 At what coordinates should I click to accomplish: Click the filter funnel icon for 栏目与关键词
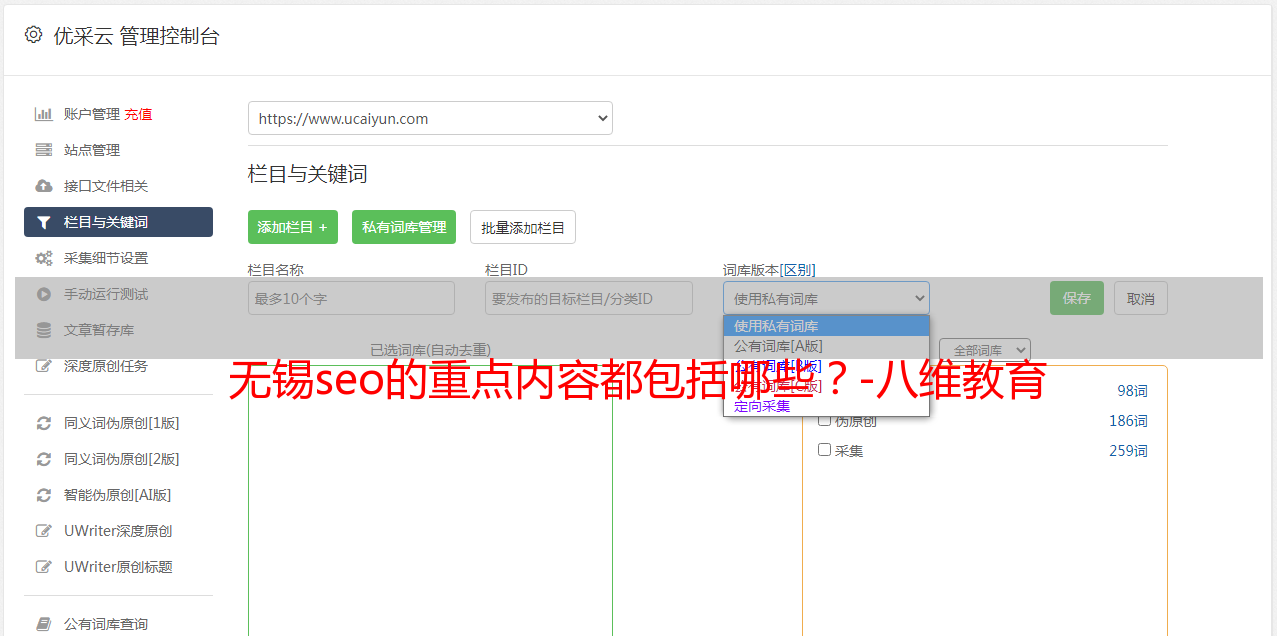pyautogui.click(x=43, y=222)
